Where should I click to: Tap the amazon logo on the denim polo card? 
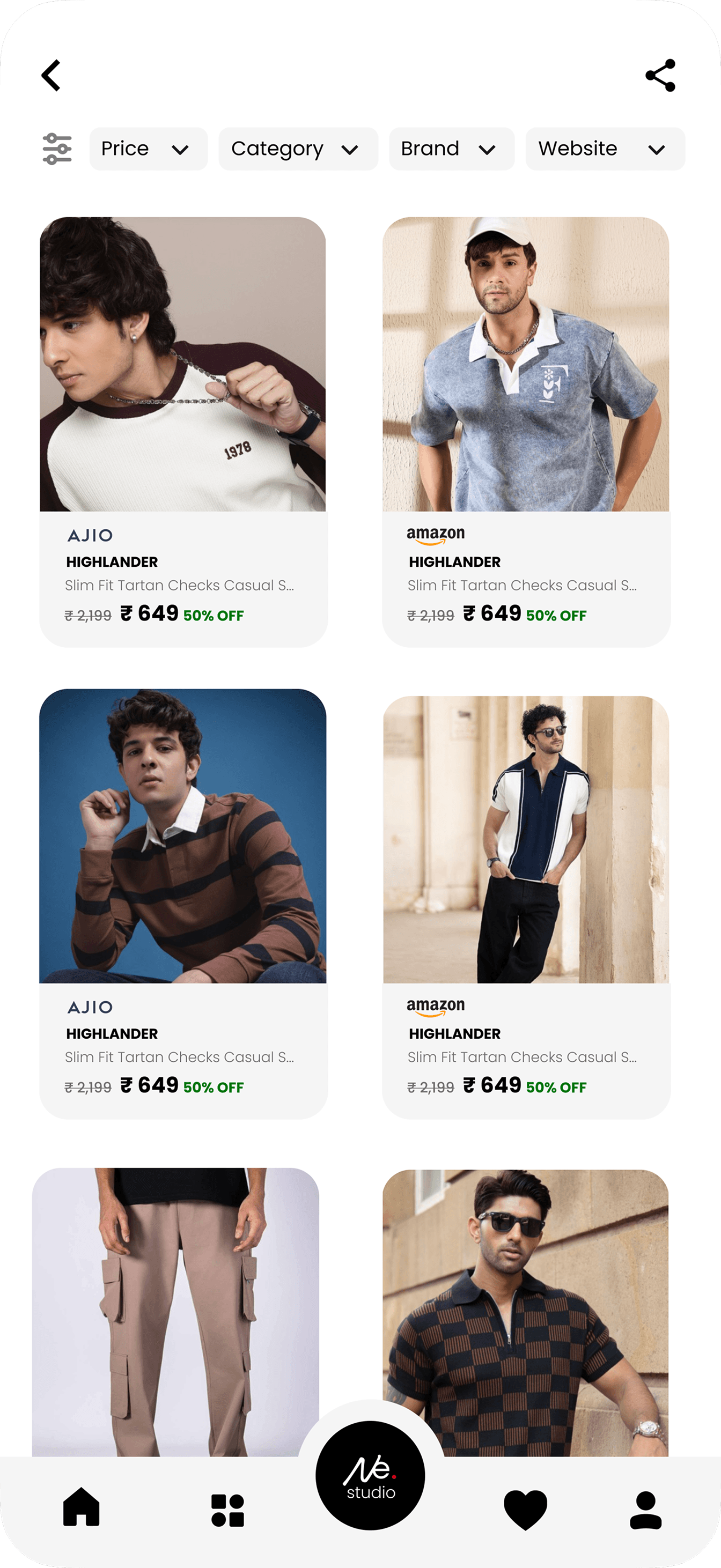click(x=436, y=535)
